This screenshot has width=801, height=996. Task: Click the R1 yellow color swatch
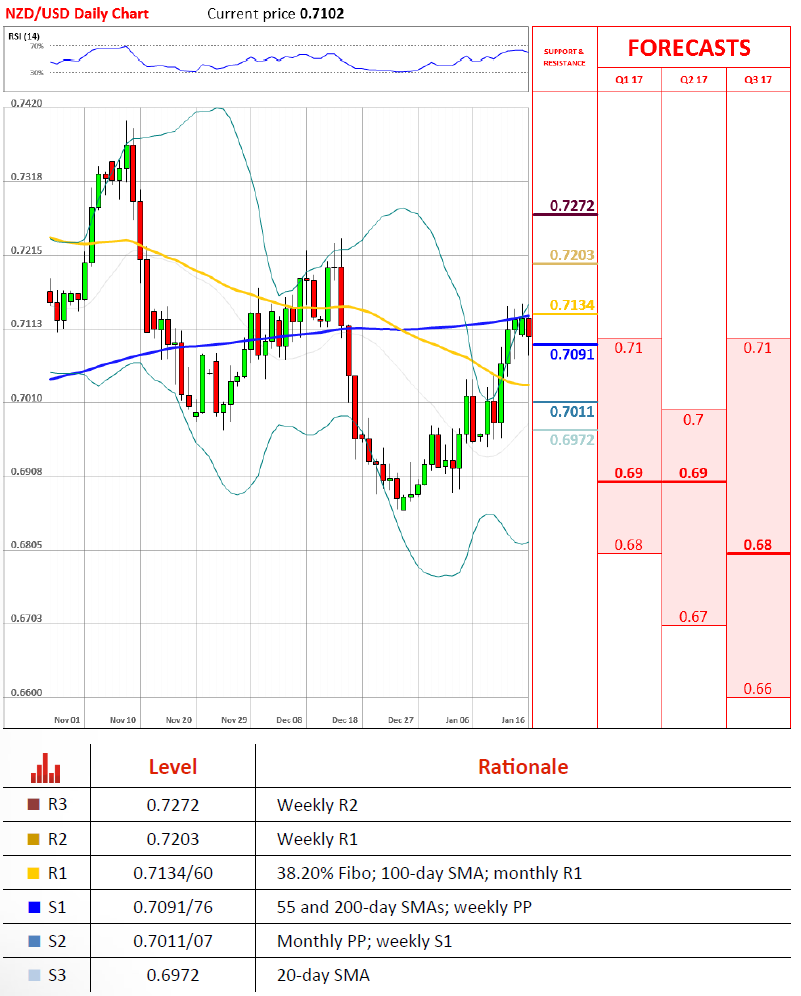(34, 873)
